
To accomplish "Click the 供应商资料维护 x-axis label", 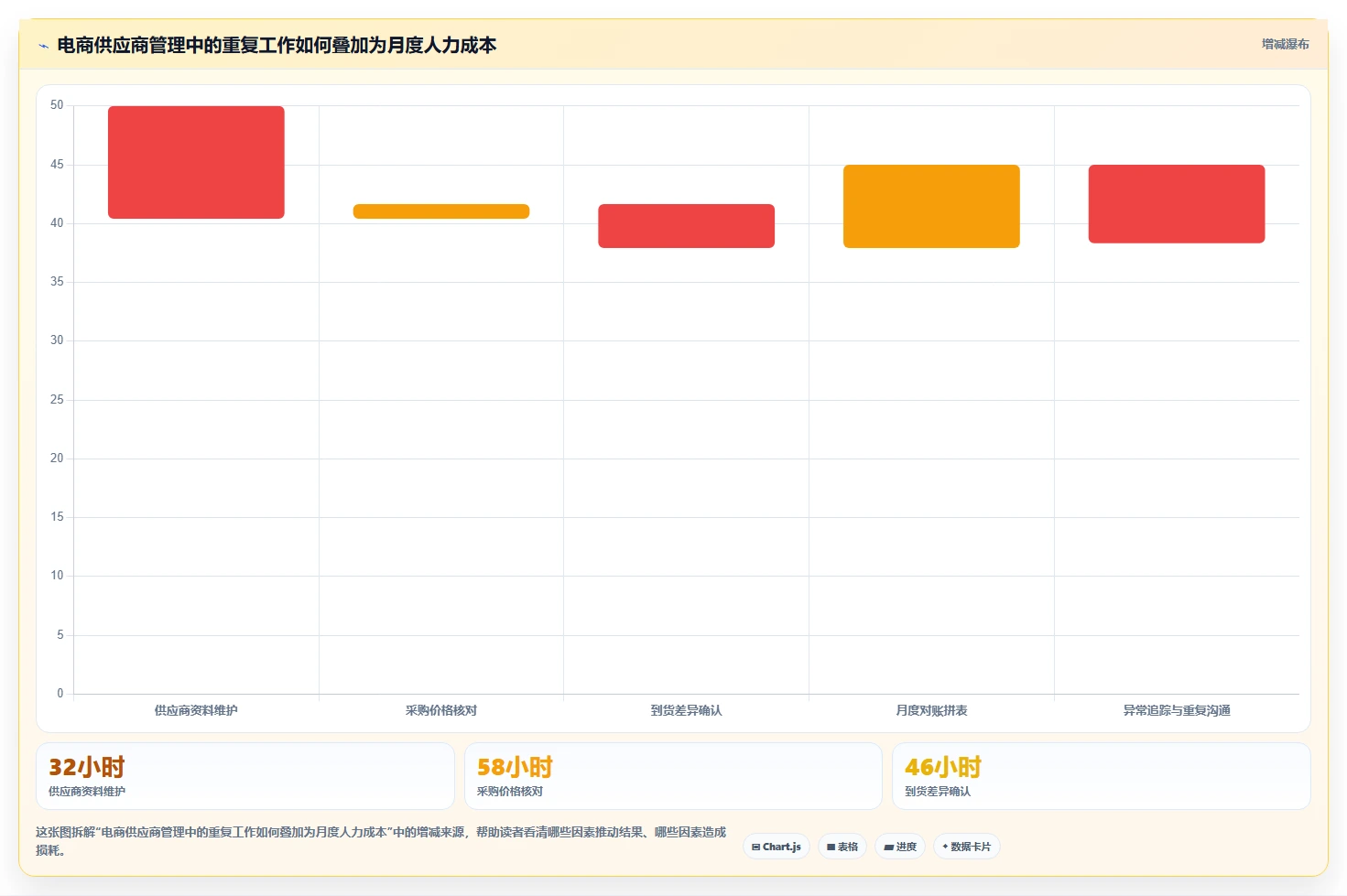I will pyautogui.click(x=196, y=710).
